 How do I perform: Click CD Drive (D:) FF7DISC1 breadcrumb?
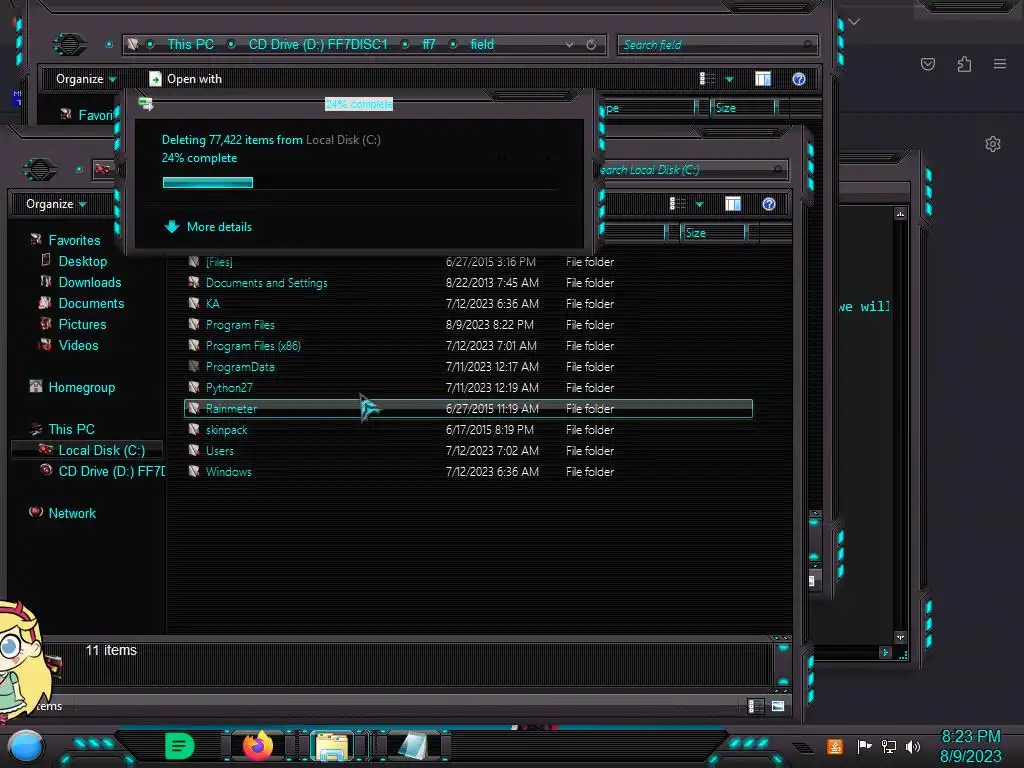pyautogui.click(x=317, y=44)
